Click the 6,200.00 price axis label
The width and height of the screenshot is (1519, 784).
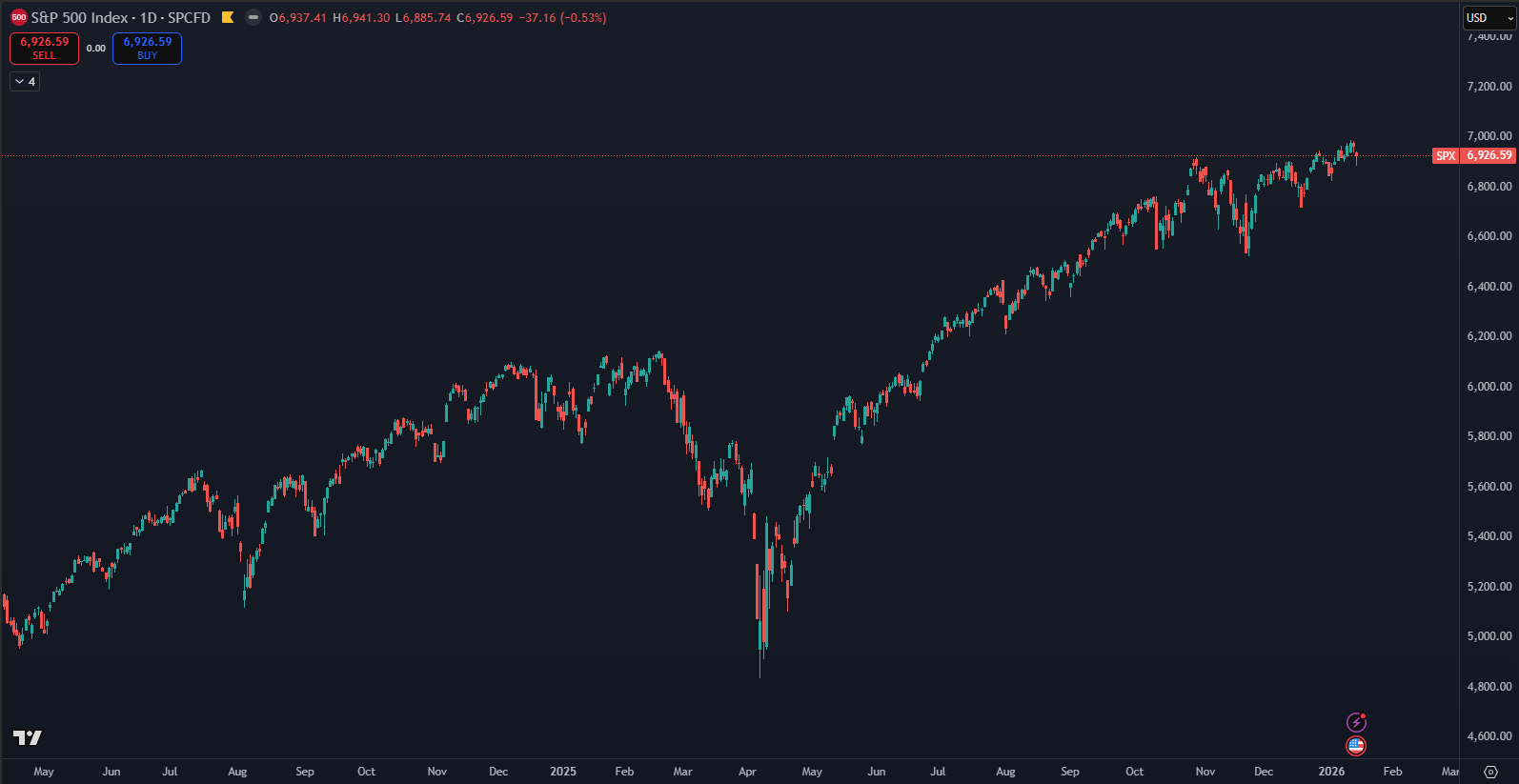click(x=1489, y=336)
